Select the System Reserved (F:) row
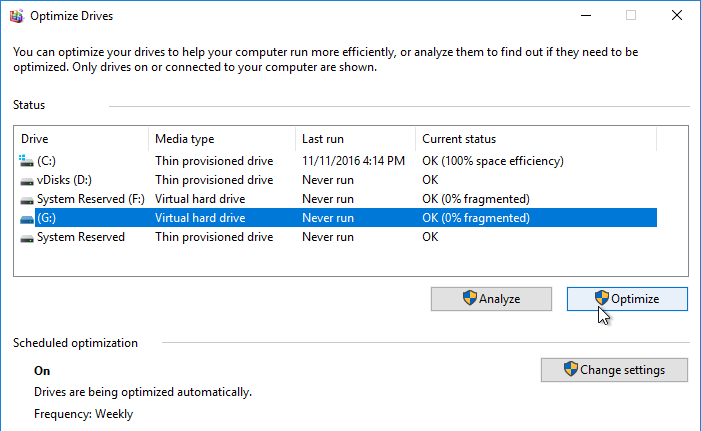Screen dimensions: 701x431 tap(338, 199)
